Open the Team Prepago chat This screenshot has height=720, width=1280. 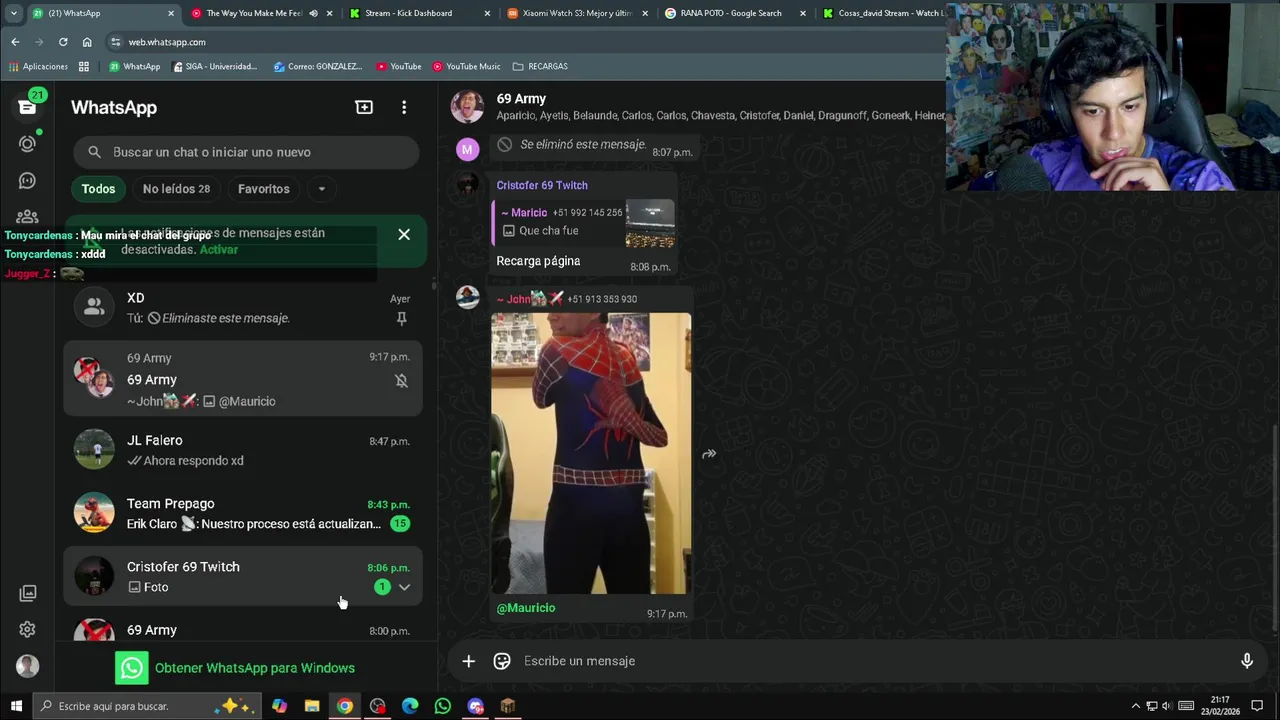coord(243,513)
